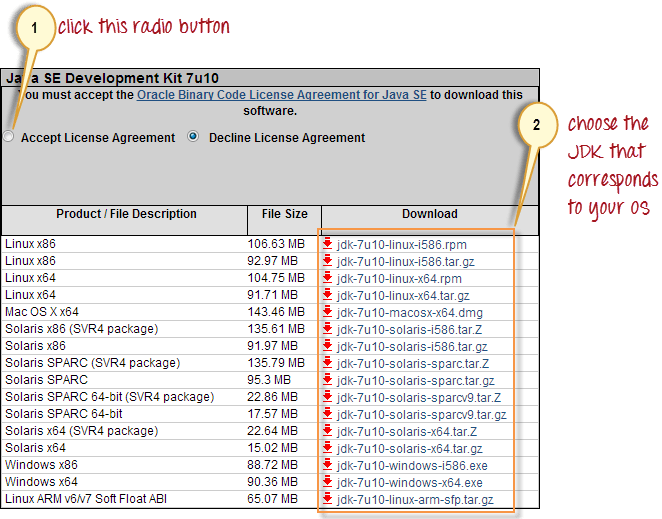
Task: Download jdk-7u10-solaris-x64.tar.Z file link
Action: tap(407, 432)
